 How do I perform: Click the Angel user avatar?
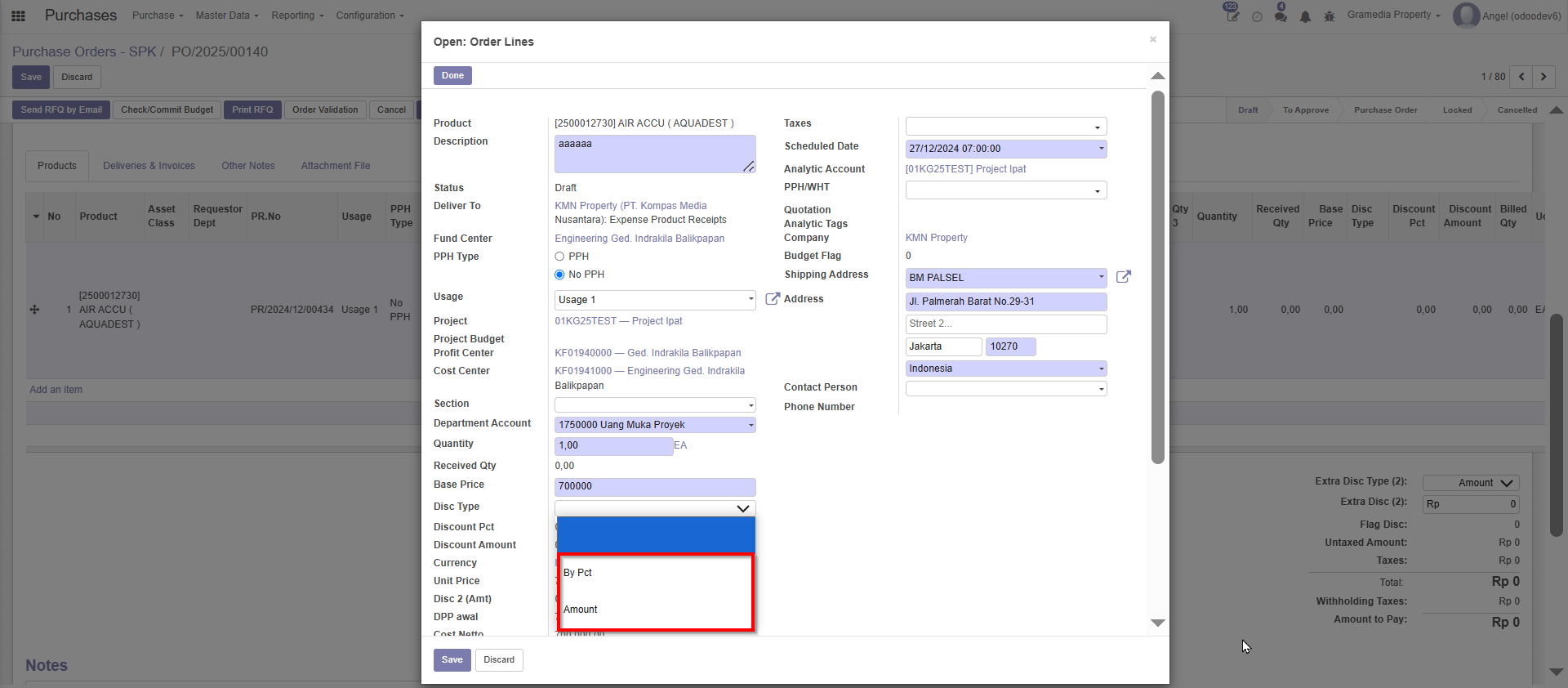coord(1466,16)
